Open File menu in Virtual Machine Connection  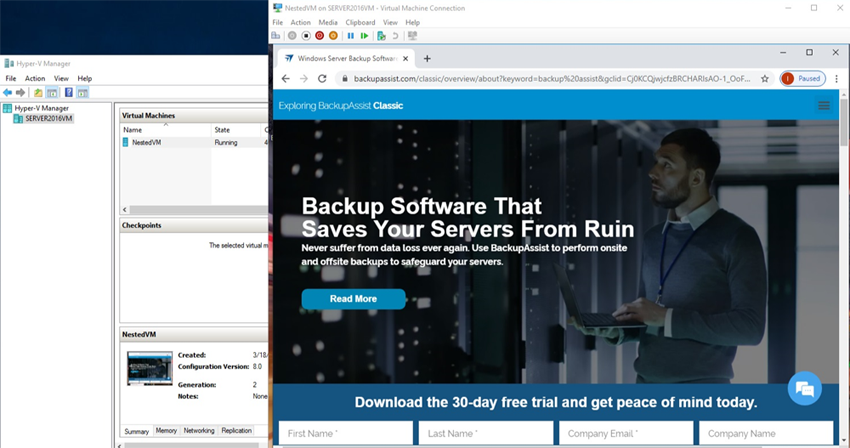tap(278, 22)
